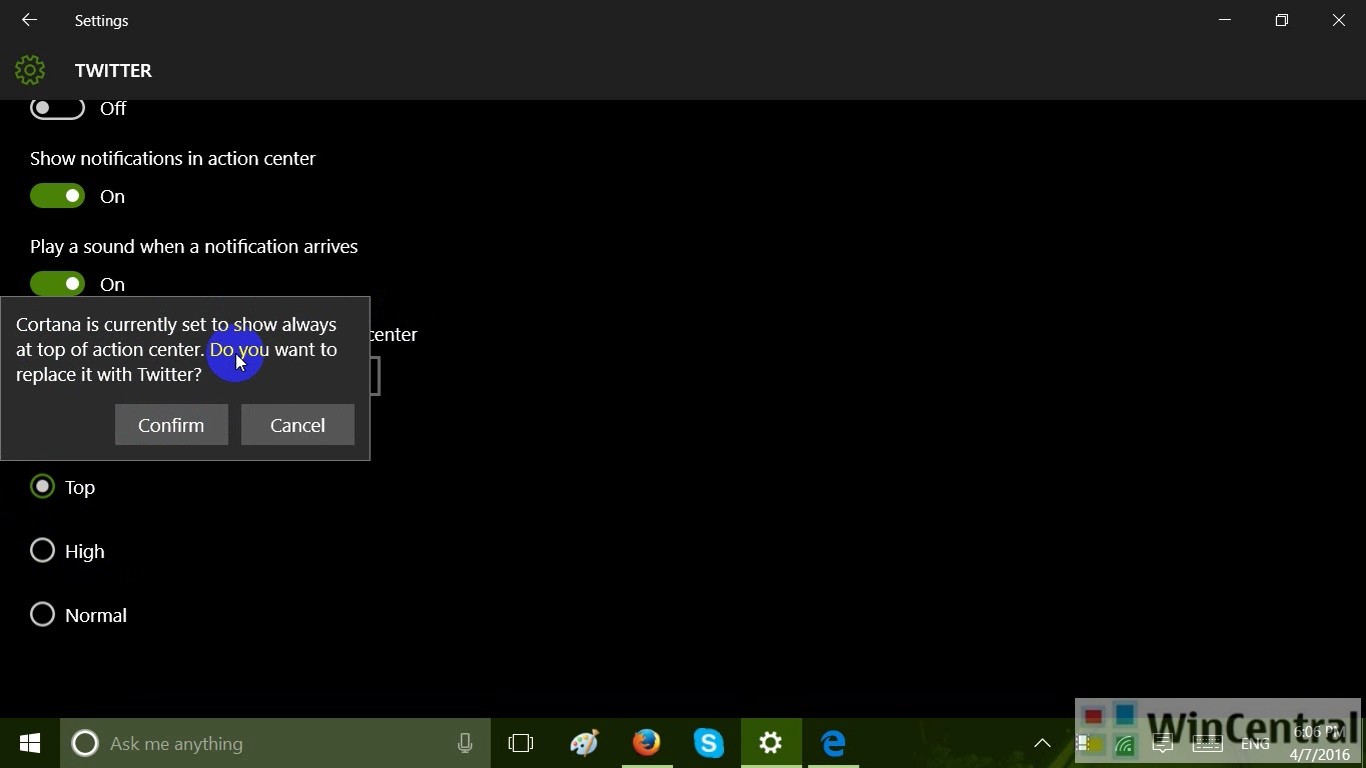Screen dimensions: 1366x768
Task: Open the touch keyboard from the tray
Action: tap(1207, 743)
